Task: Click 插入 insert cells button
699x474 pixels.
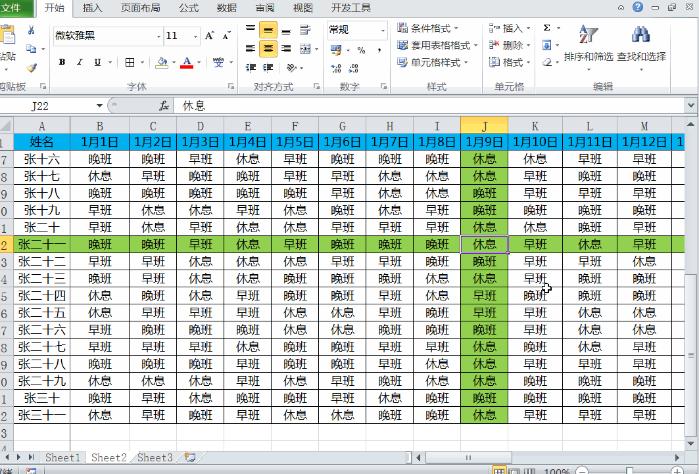Action: pos(510,28)
